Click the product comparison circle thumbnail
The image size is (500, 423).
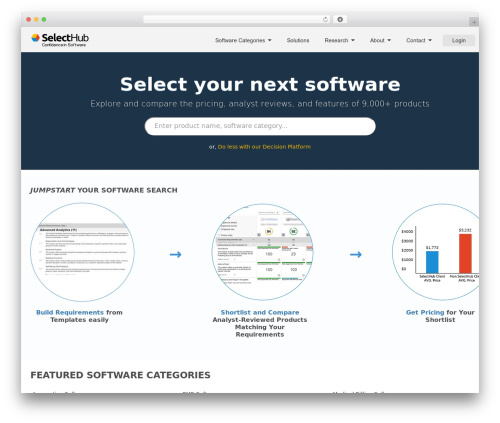pos(263,252)
